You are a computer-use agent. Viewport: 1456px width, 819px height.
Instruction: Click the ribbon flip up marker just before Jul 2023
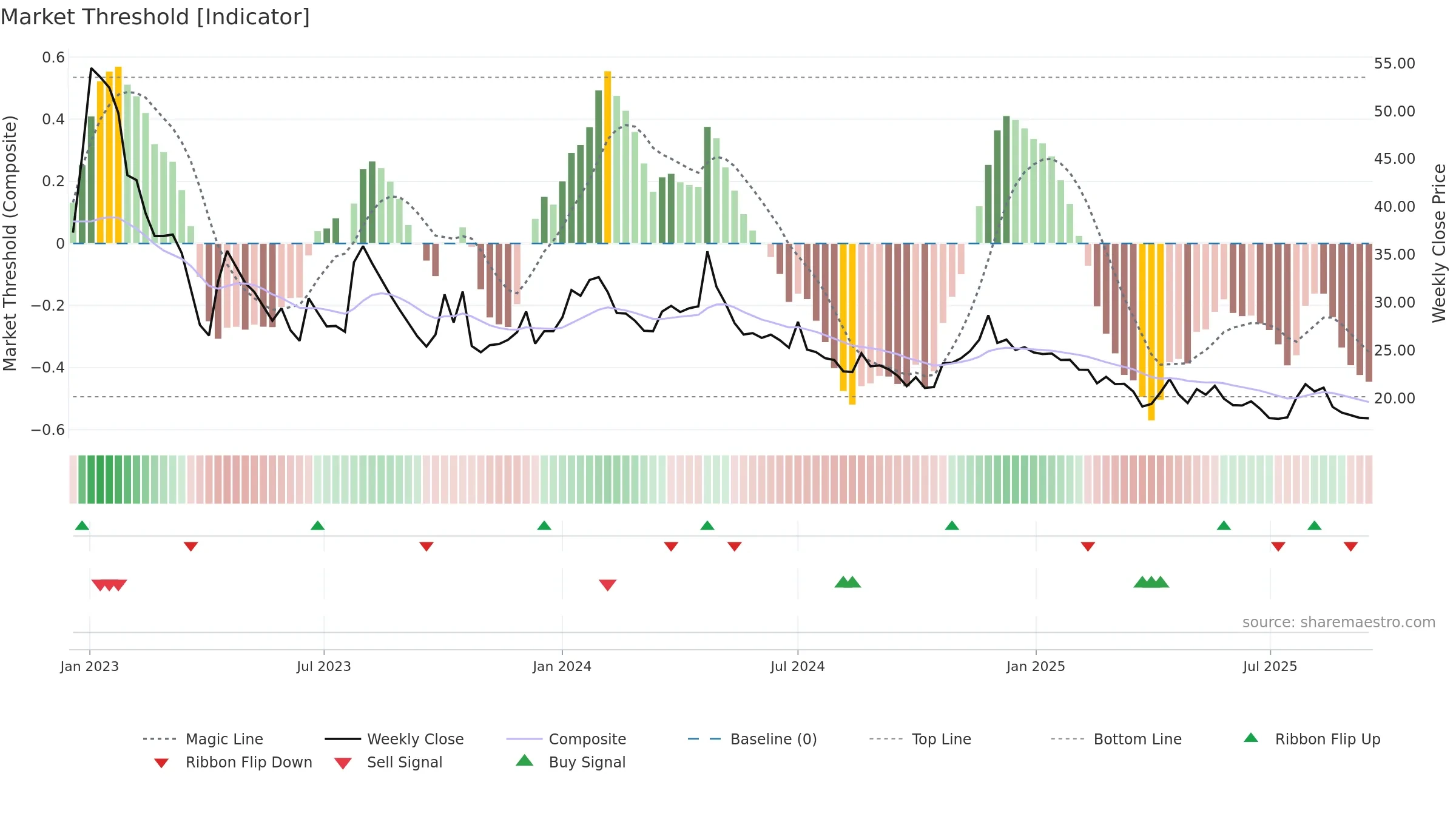(x=317, y=525)
